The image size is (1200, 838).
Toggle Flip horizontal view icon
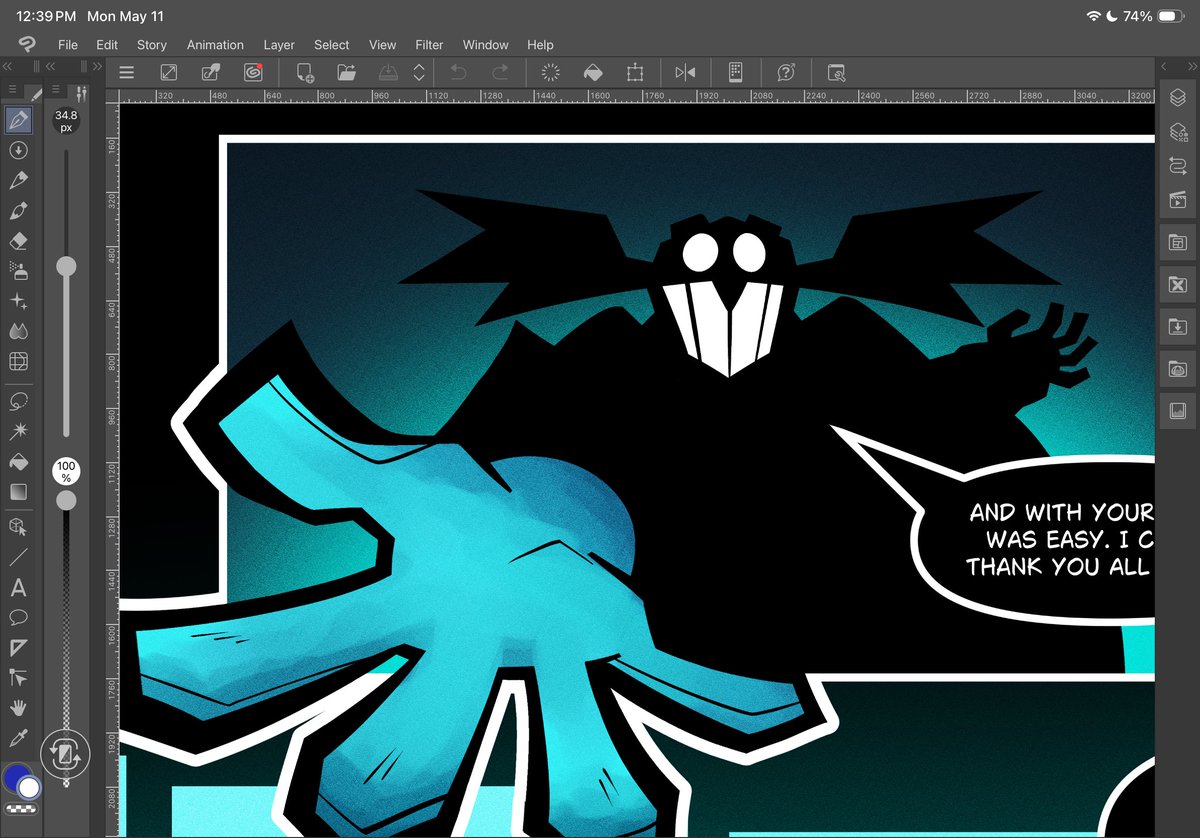point(685,72)
